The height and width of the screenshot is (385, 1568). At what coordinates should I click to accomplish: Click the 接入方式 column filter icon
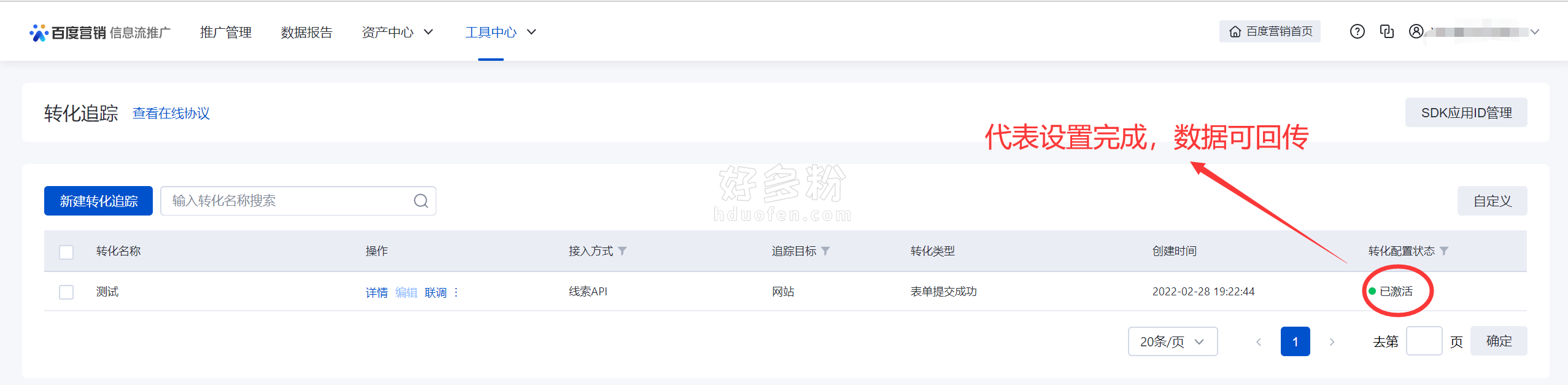tap(622, 251)
